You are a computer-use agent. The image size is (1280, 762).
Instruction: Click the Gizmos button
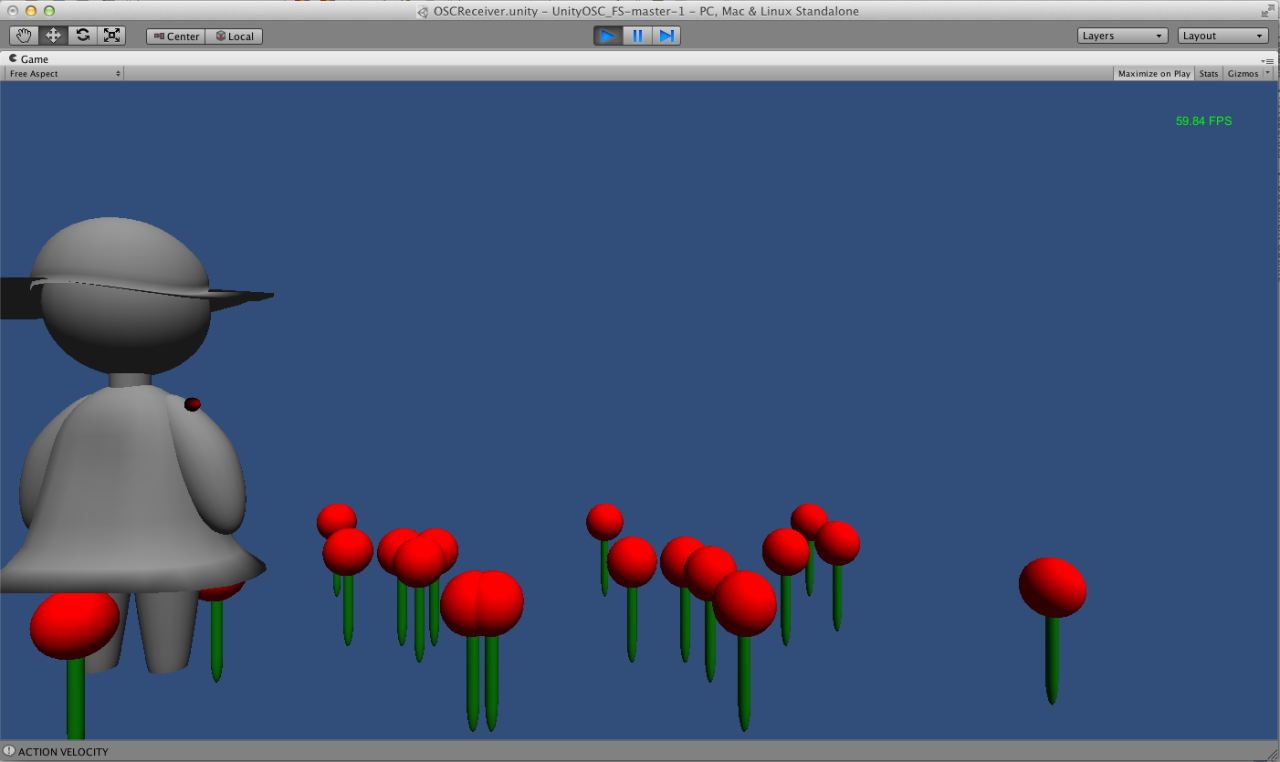tap(1242, 74)
